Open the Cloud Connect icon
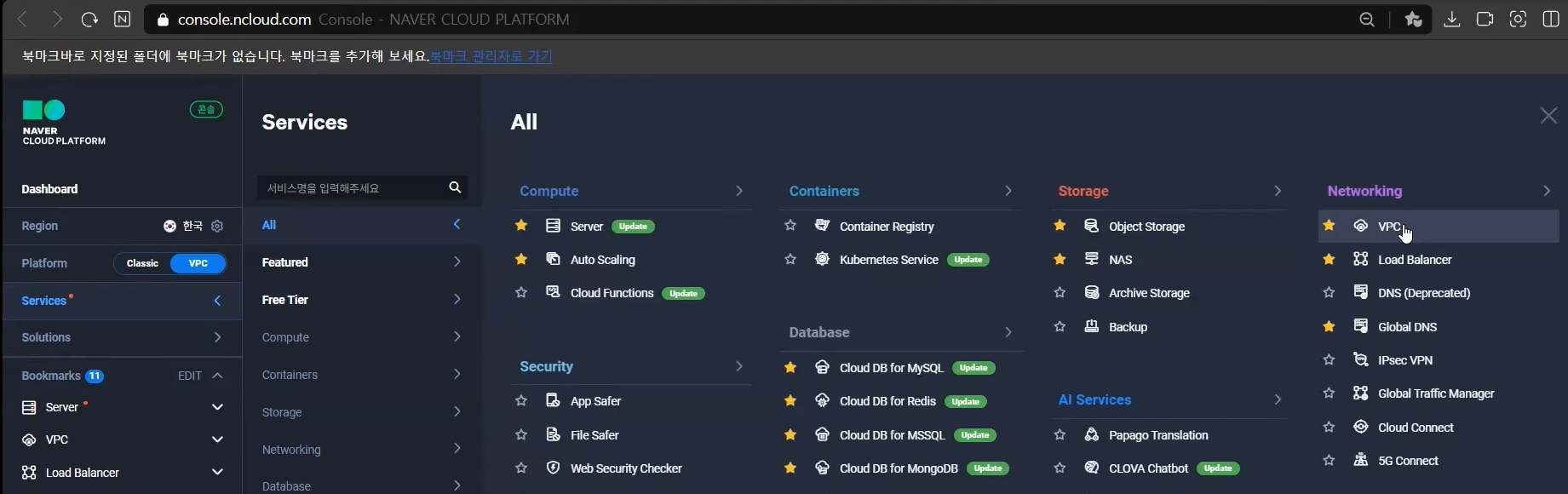Viewport: 1568px width, 494px height. tap(1360, 427)
